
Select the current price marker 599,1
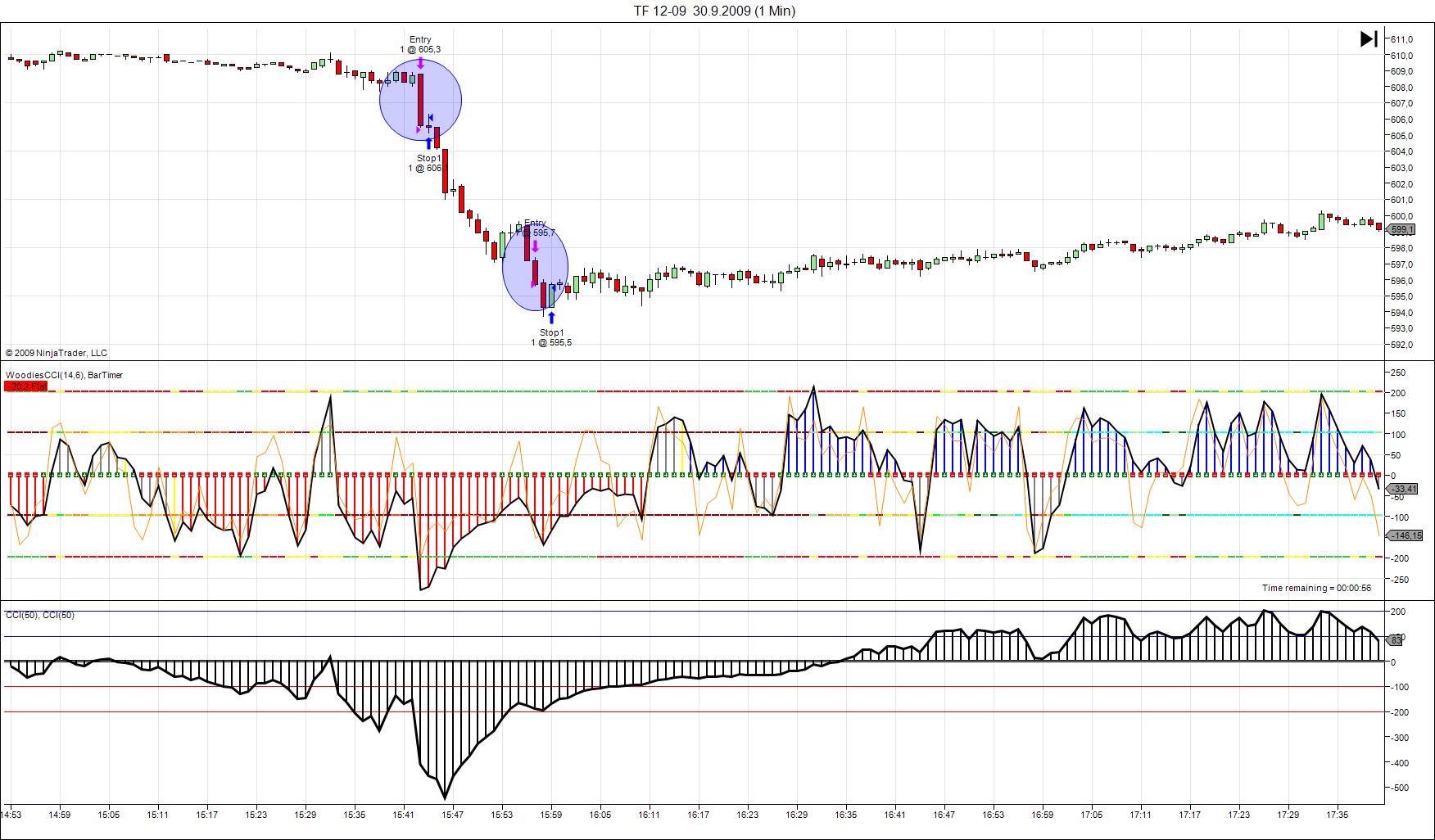click(1401, 230)
